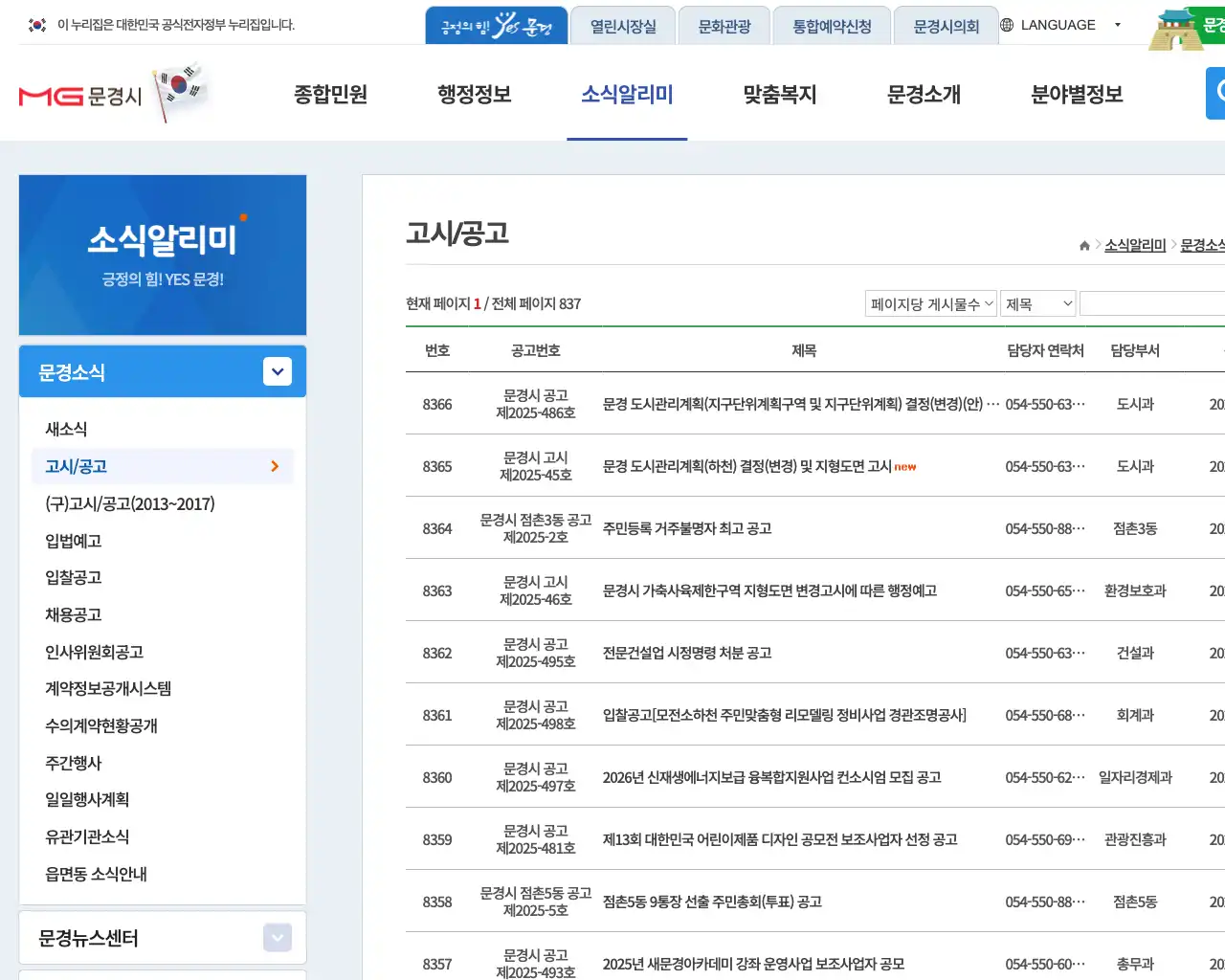Viewport: 1225px width, 980px height.
Task: Click the 담당부서 column header
Action: click(1135, 350)
